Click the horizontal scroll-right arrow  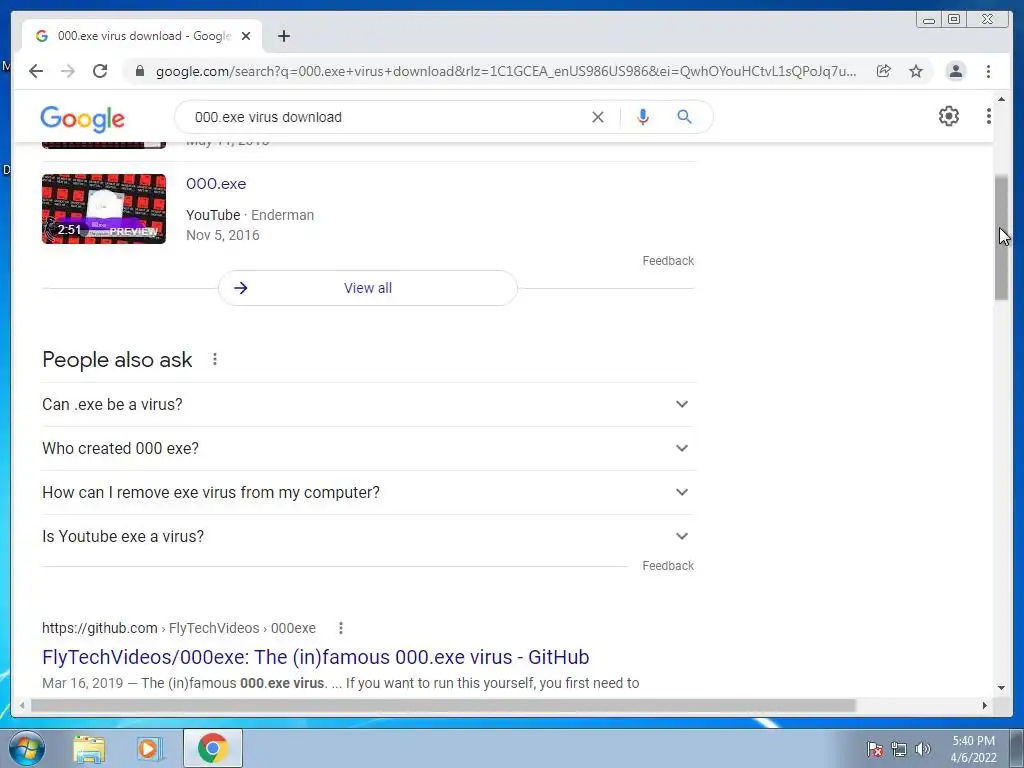[x=985, y=705]
